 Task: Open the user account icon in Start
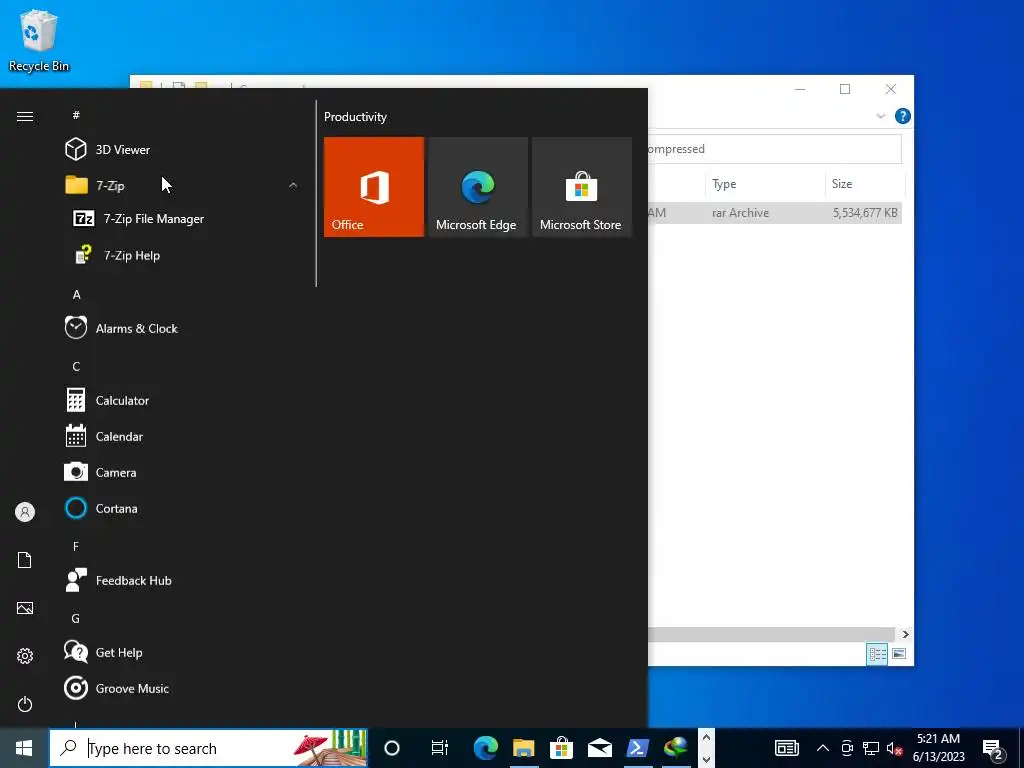pyautogui.click(x=25, y=512)
